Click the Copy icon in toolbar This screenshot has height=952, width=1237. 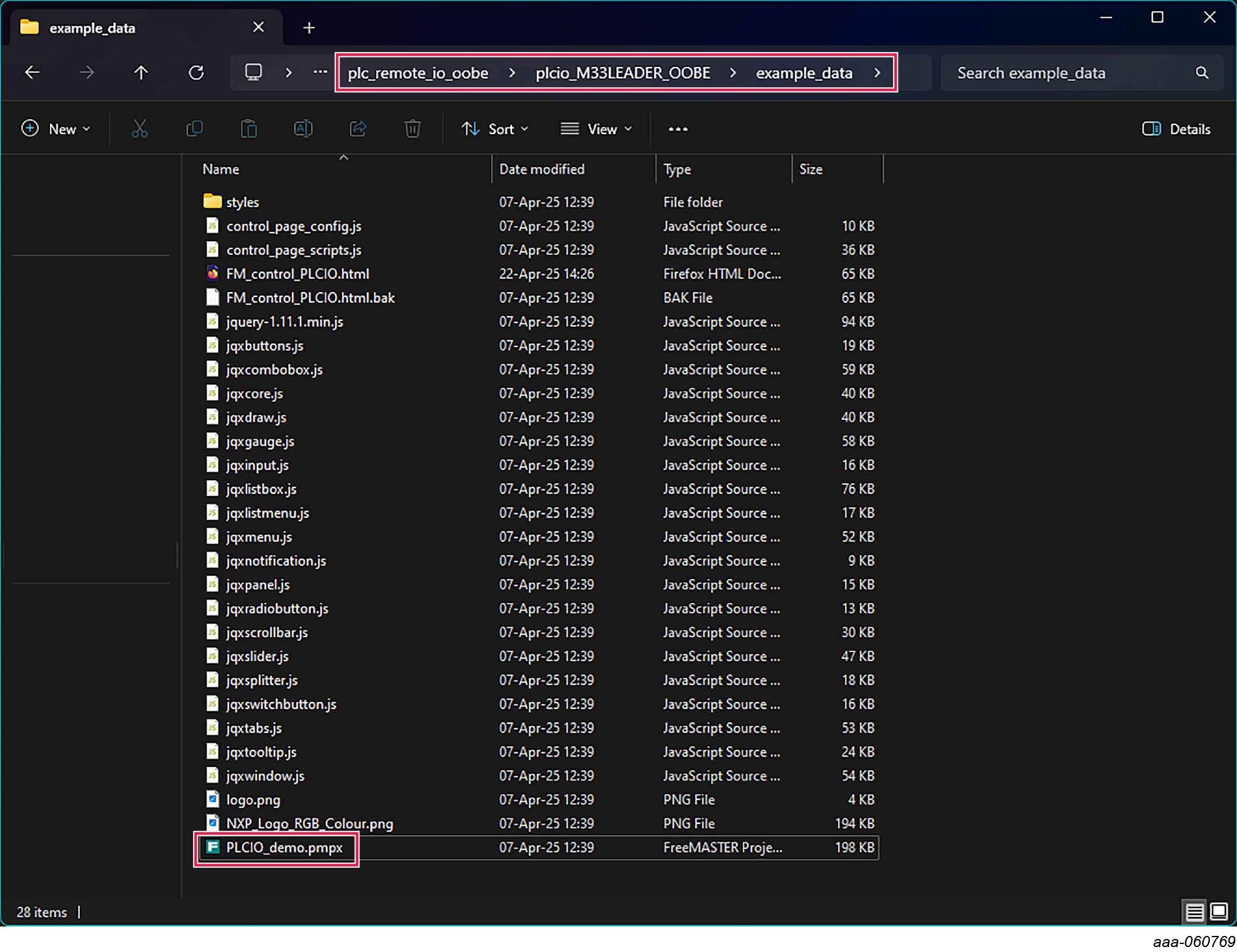[194, 129]
